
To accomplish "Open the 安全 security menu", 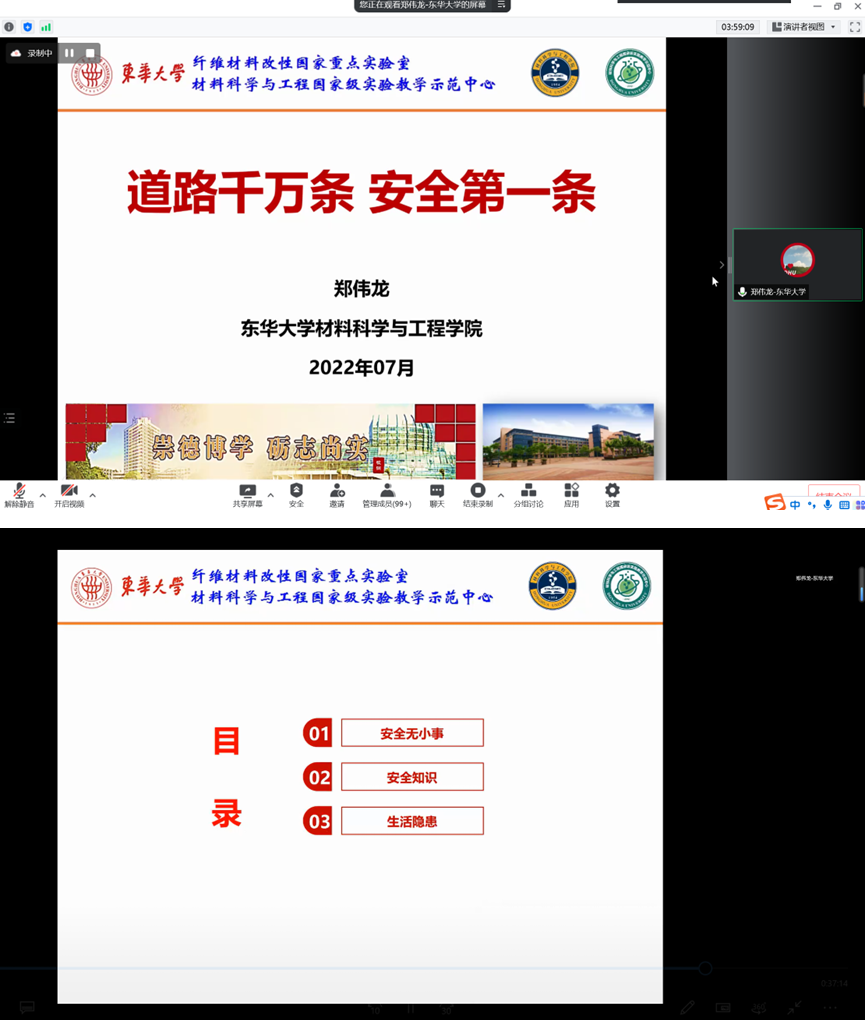I will tap(295, 493).
